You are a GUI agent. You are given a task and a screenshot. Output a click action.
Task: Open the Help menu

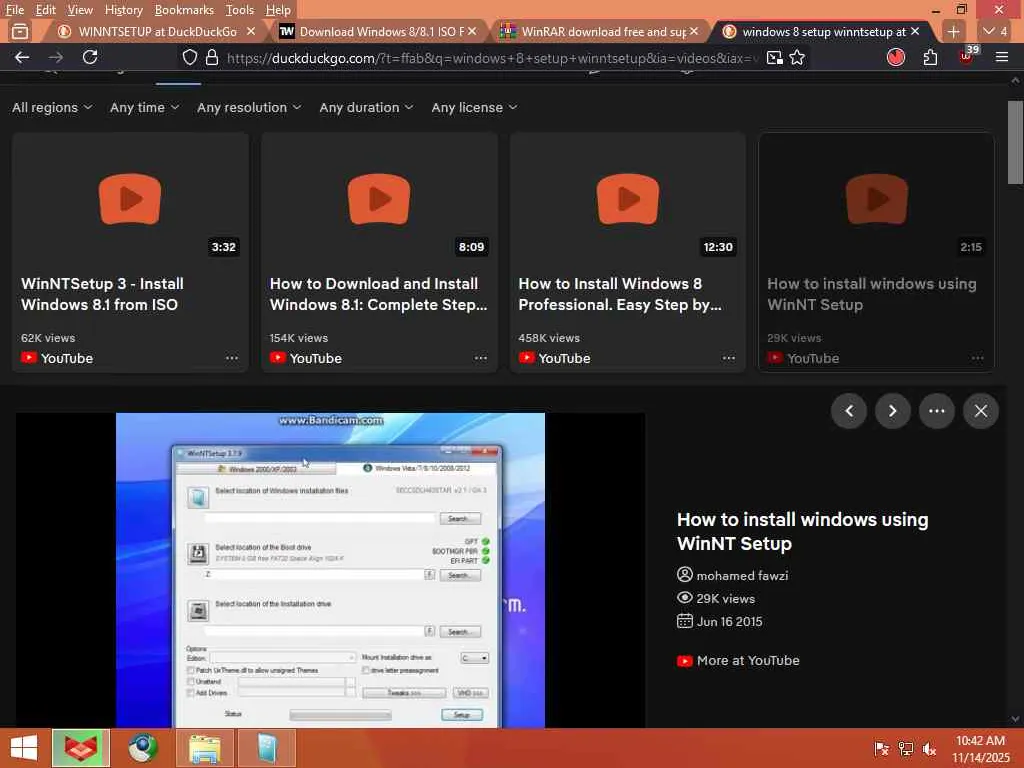pos(278,10)
